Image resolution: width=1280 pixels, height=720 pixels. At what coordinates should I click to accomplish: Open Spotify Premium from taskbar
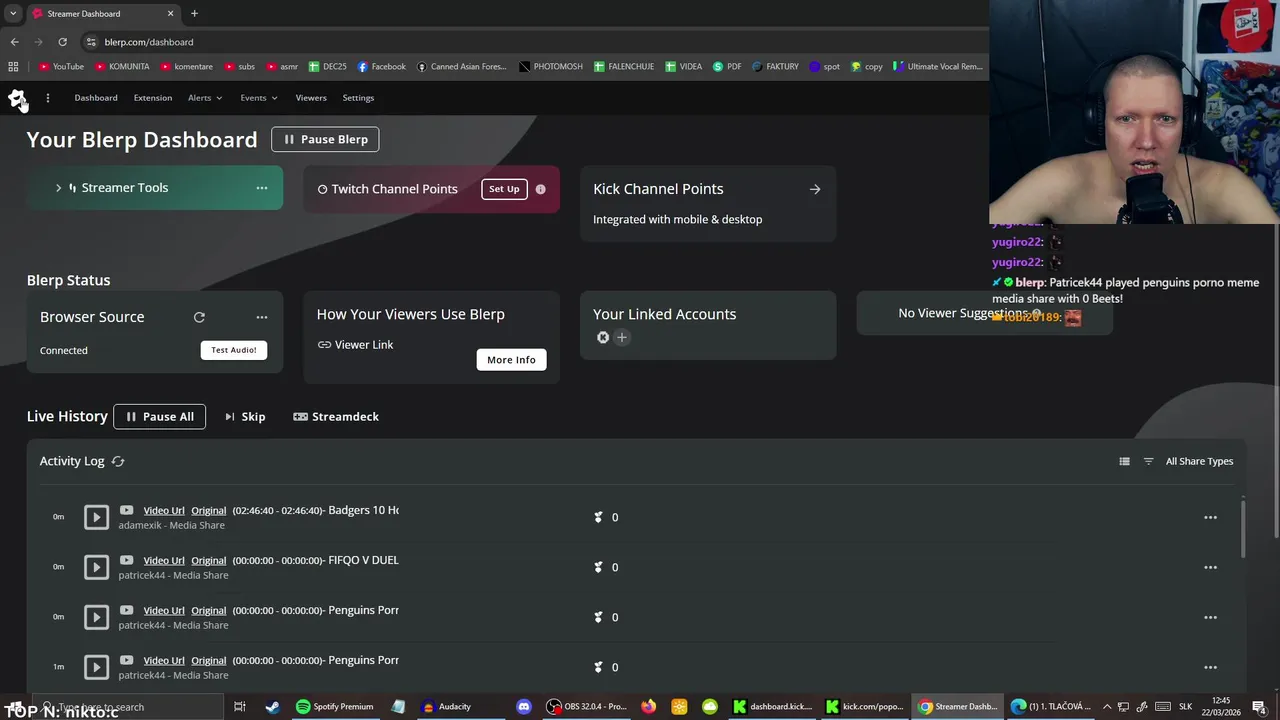point(334,707)
